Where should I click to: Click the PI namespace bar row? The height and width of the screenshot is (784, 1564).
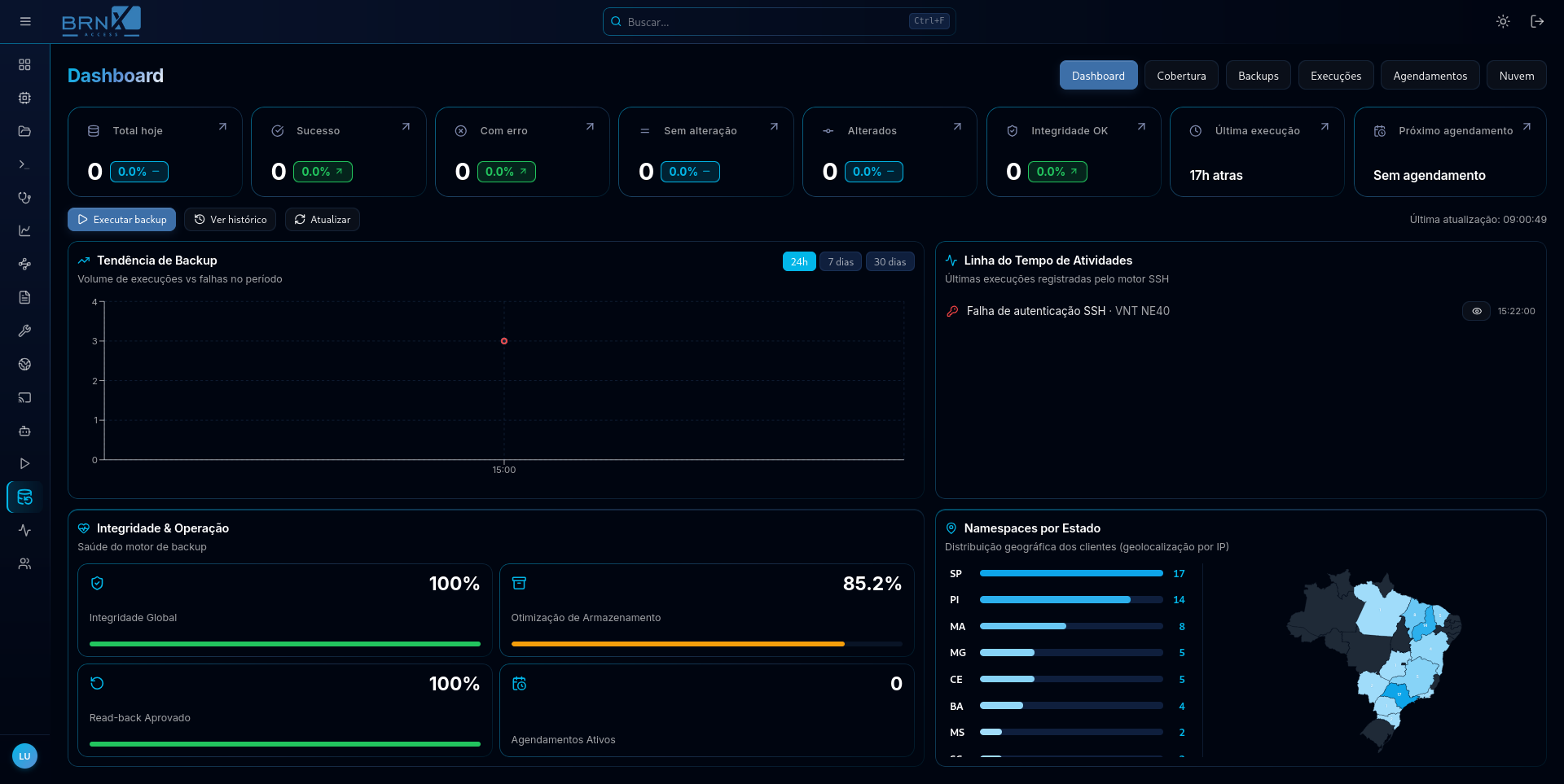coord(1067,600)
